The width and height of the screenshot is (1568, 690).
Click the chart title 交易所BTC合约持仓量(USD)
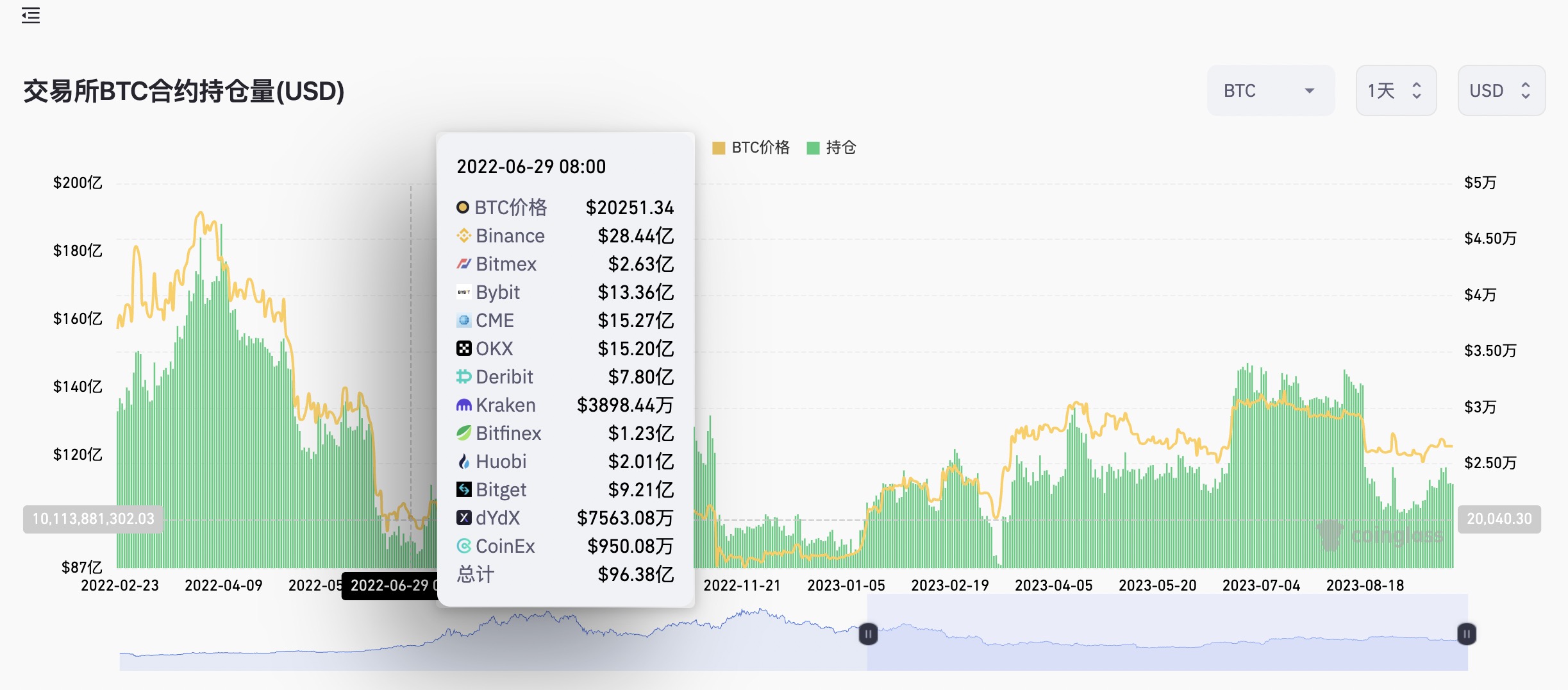184,91
